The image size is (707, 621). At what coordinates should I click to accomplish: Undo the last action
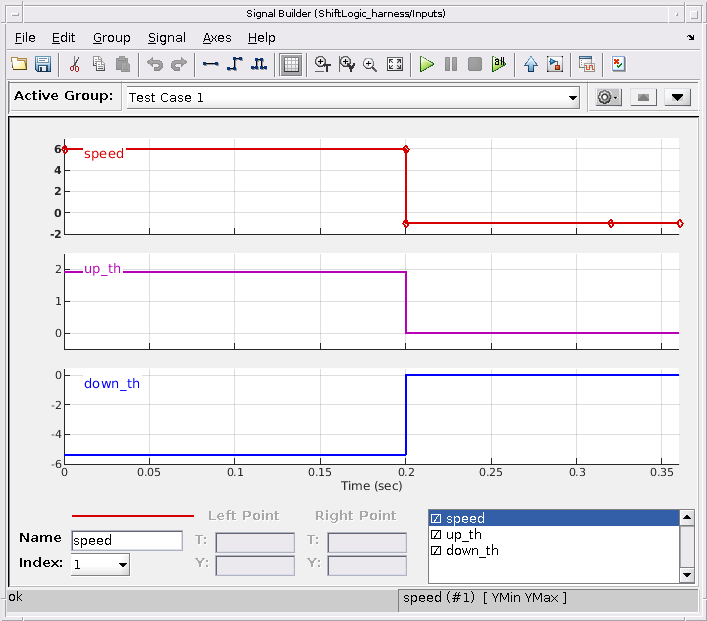[155, 64]
